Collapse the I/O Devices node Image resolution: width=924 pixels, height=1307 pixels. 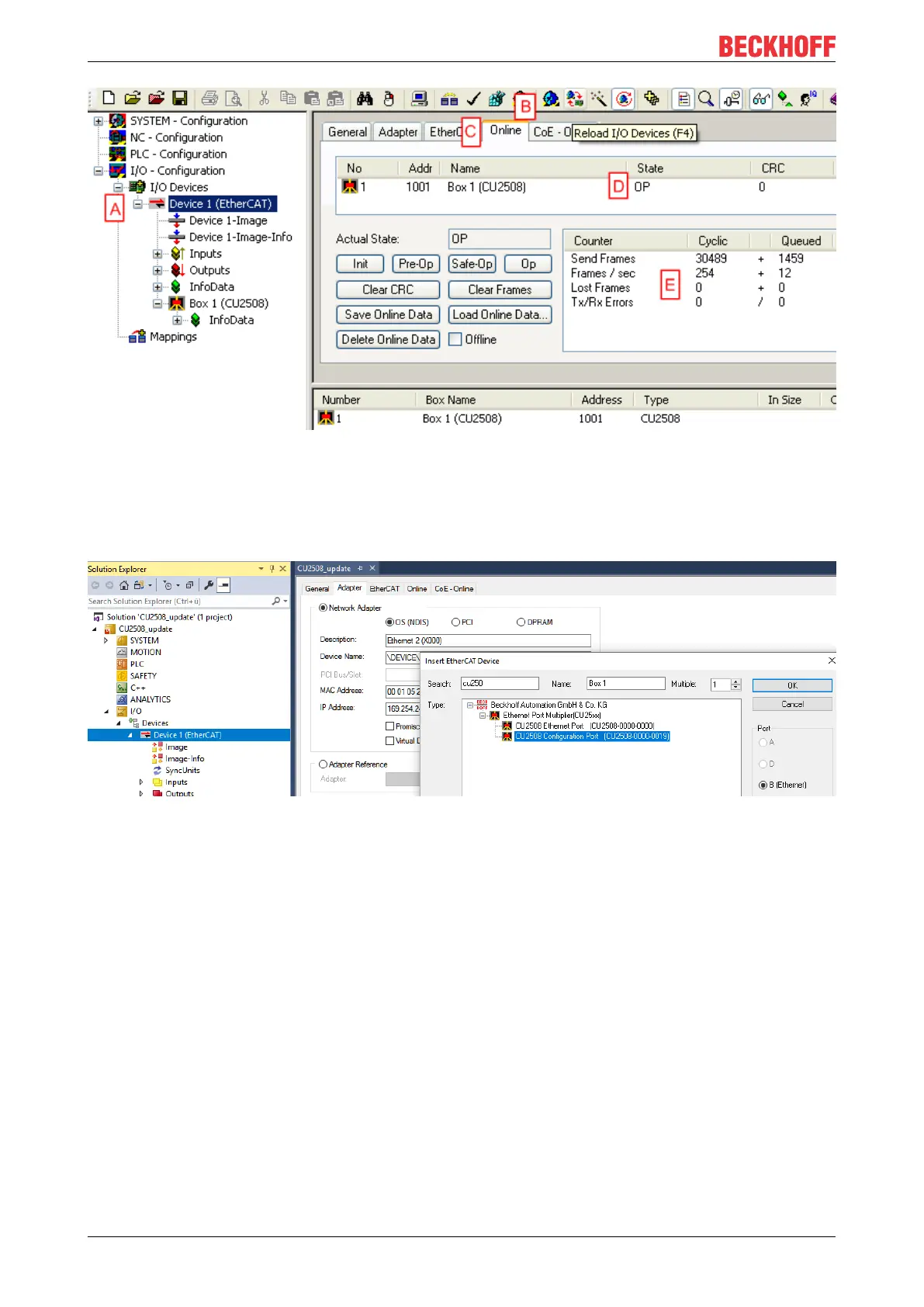point(118,187)
